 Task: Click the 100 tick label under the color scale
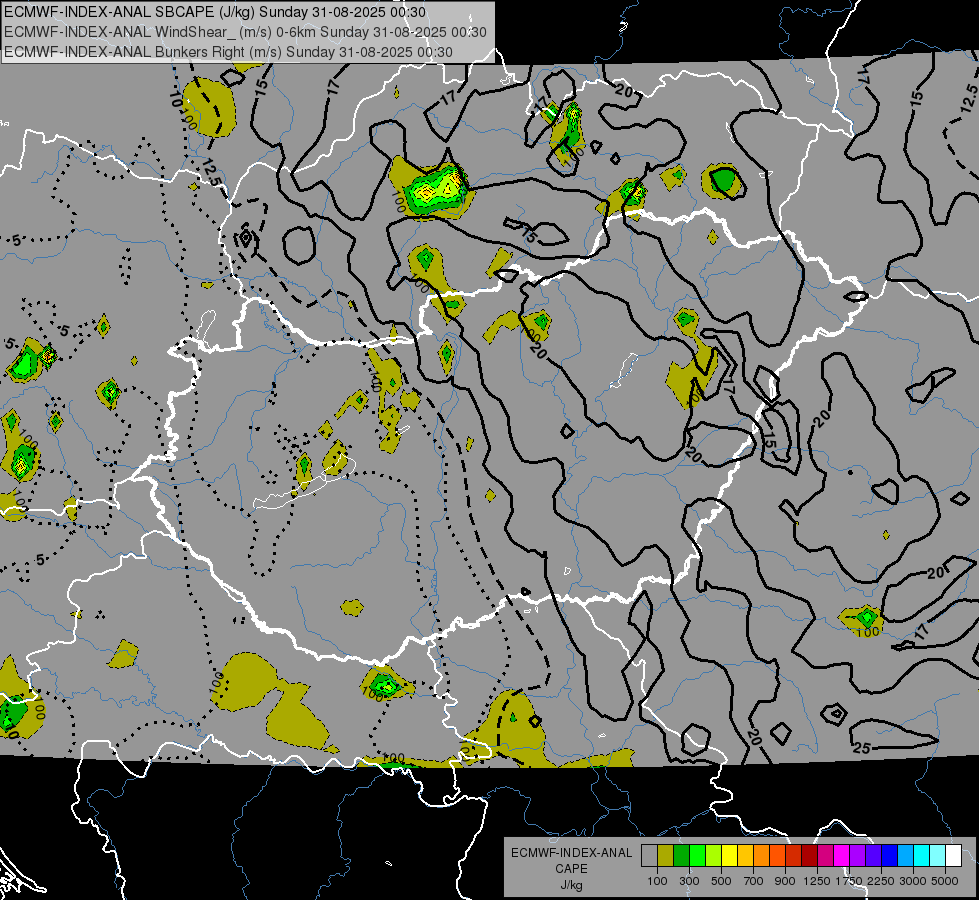coord(657,881)
